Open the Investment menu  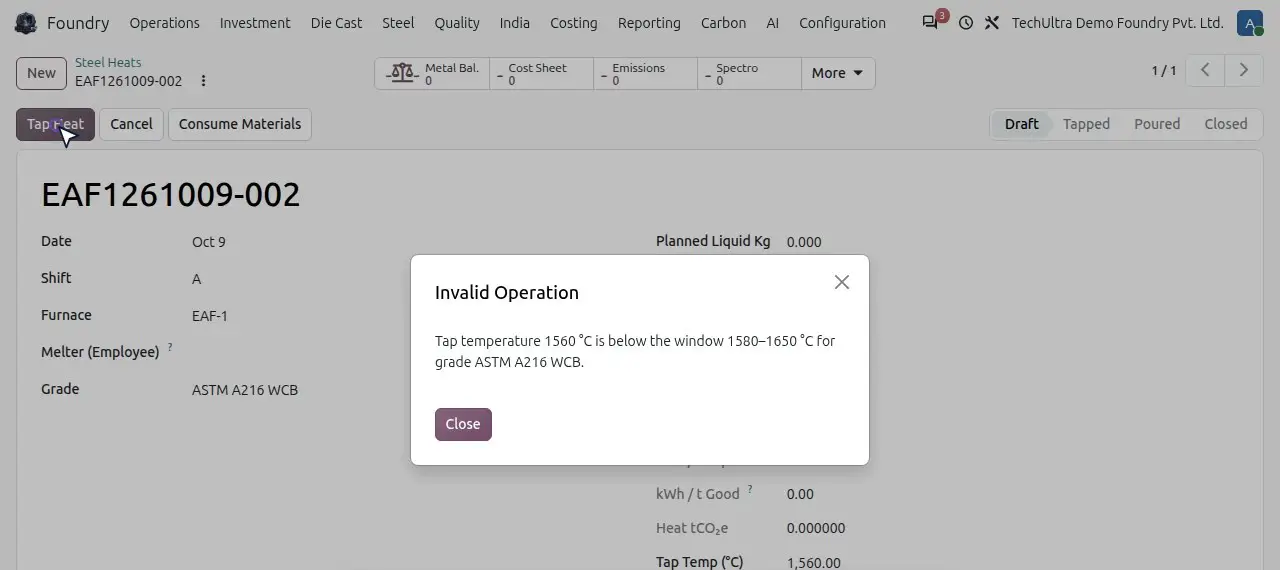(255, 23)
